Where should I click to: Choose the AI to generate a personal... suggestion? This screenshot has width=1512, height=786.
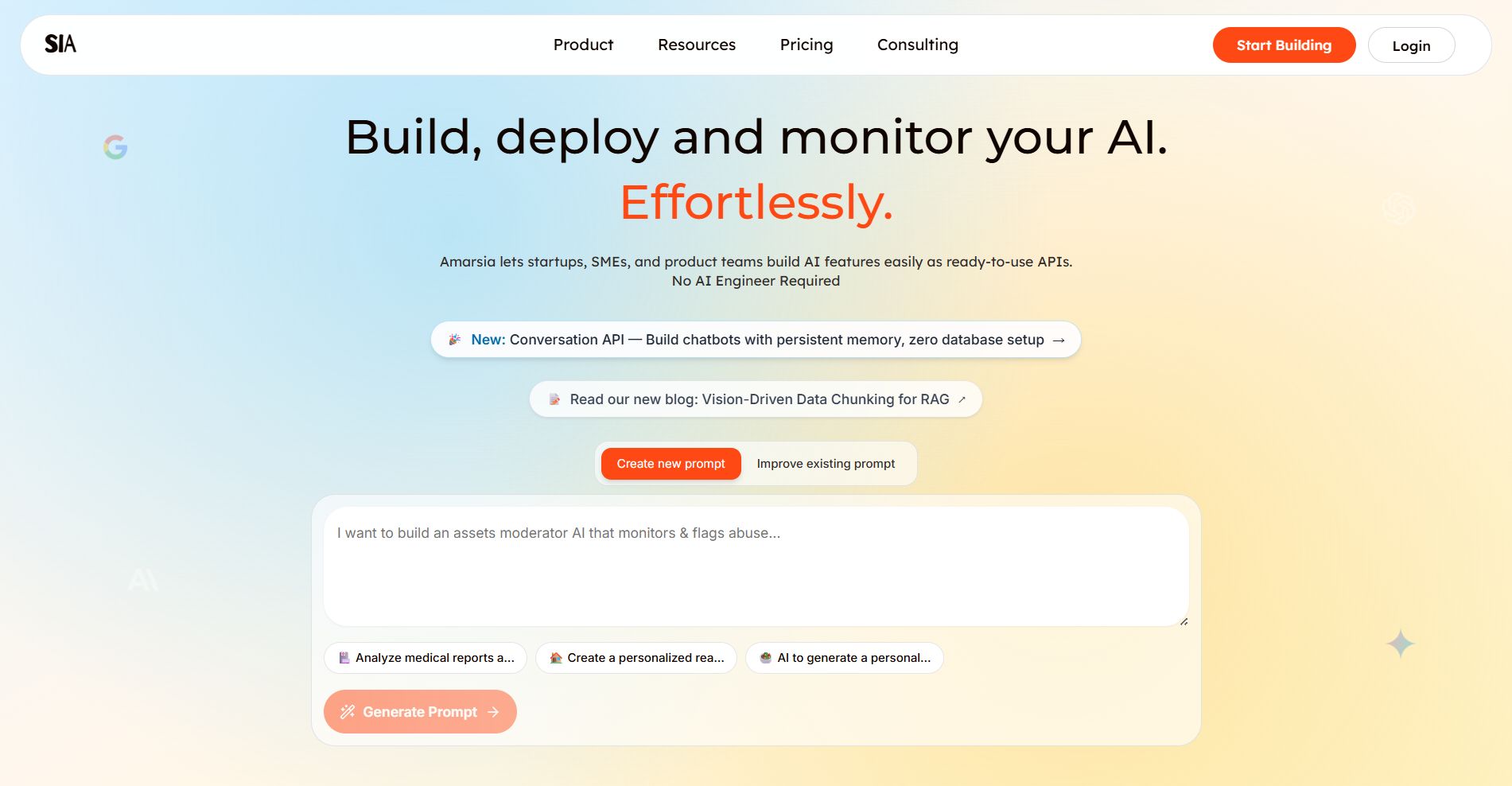(x=845, y=658)
